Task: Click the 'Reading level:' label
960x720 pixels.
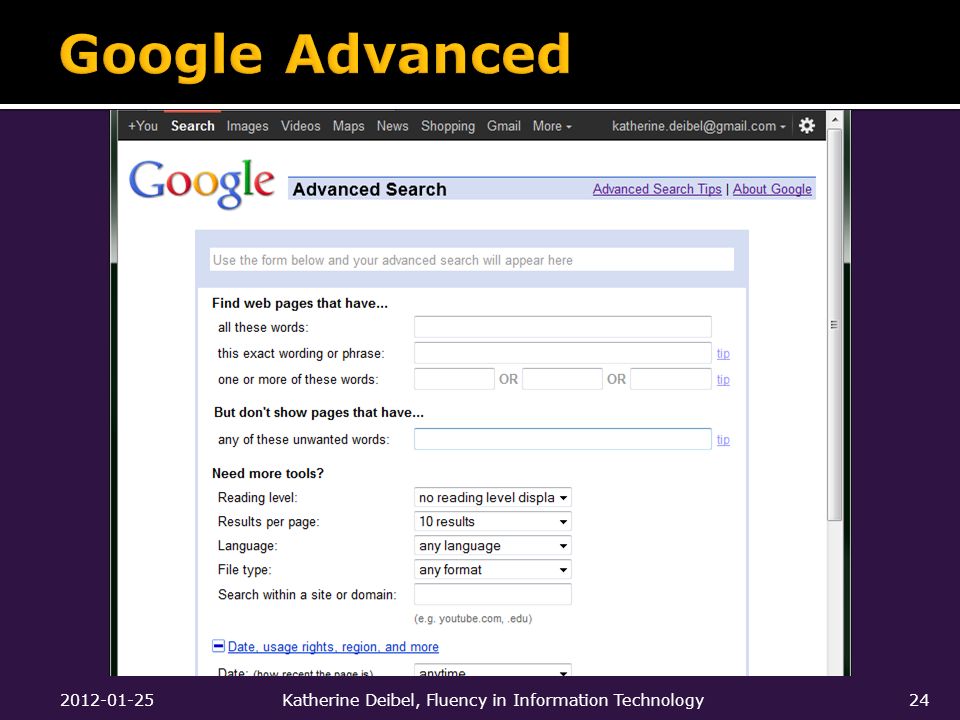Action: (x=258, y=497)
